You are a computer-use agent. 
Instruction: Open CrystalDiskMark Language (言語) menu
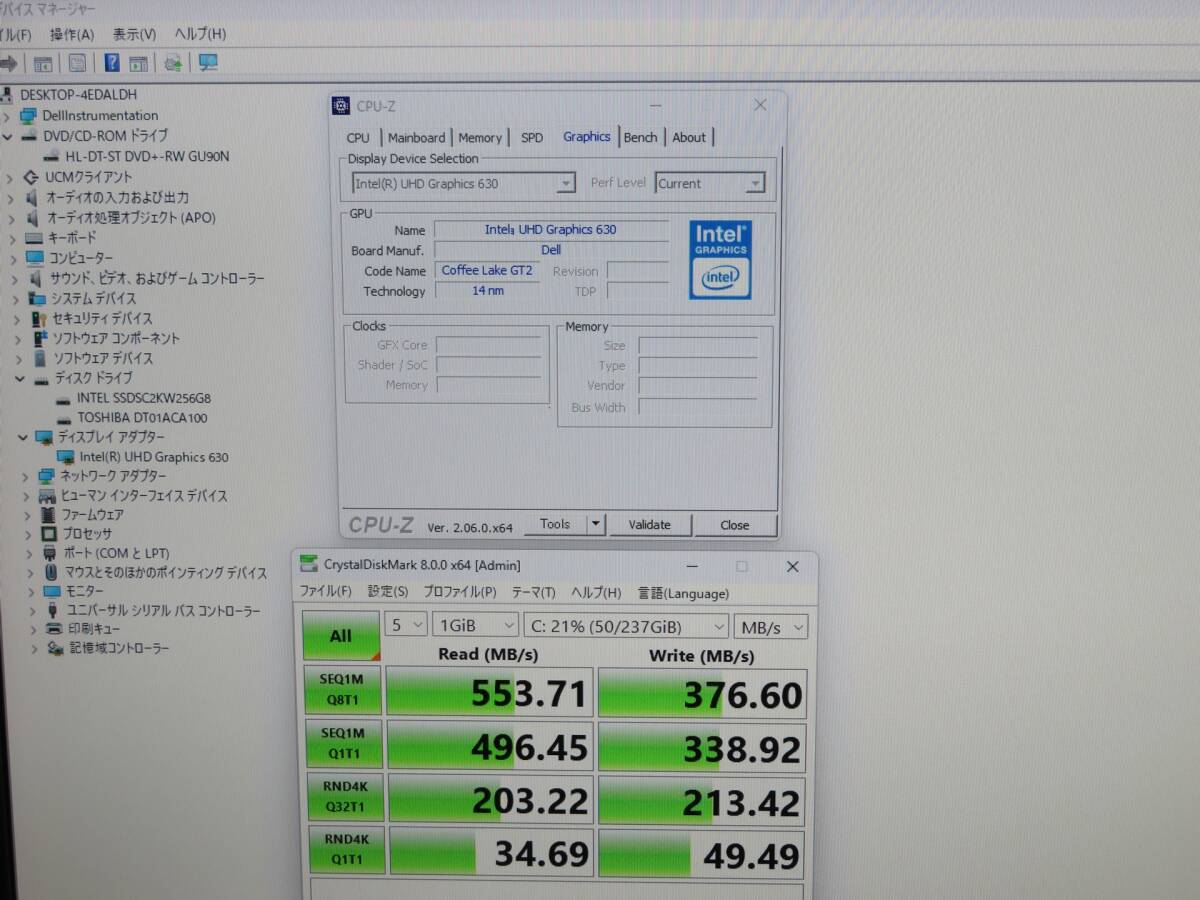pos(683,593)
